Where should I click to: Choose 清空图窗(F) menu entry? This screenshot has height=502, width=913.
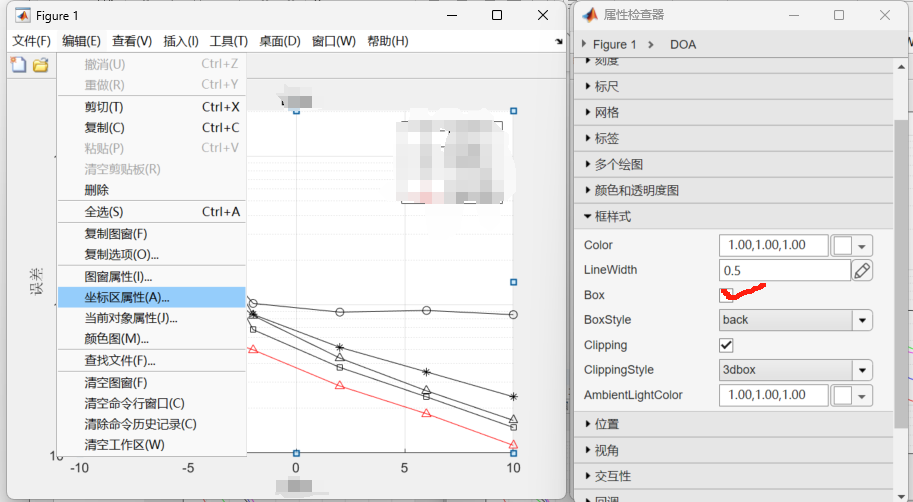click(x=151, y=383)
